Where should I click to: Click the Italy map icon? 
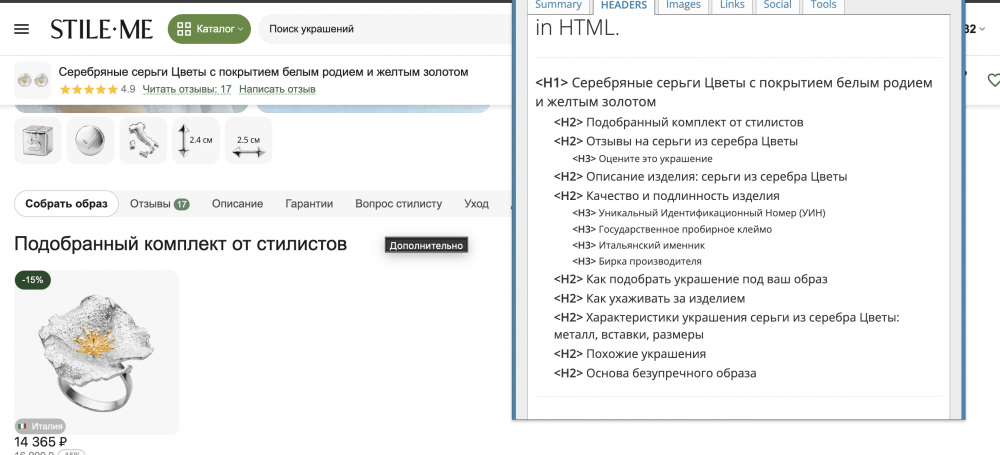point(143,140)
